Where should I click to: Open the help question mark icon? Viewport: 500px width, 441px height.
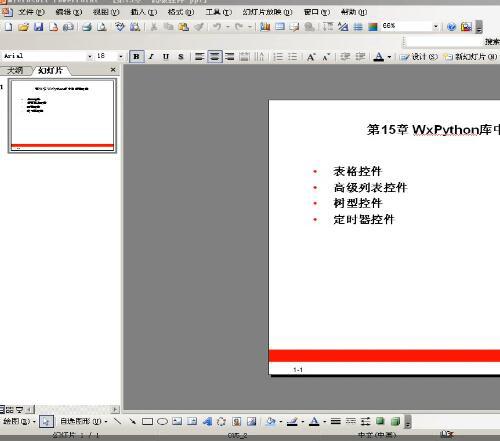(451, 27)
